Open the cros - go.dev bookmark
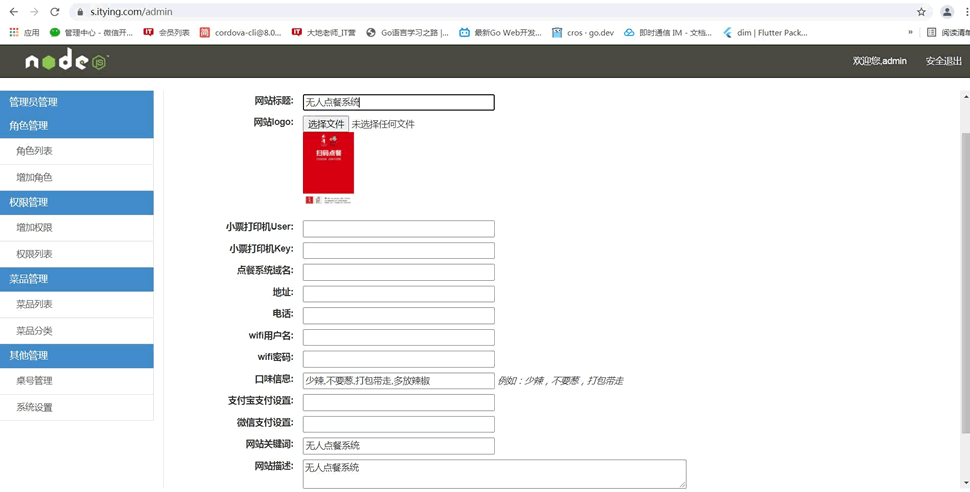970x492 pixels. pyautogui.click(x=583, y=33)
